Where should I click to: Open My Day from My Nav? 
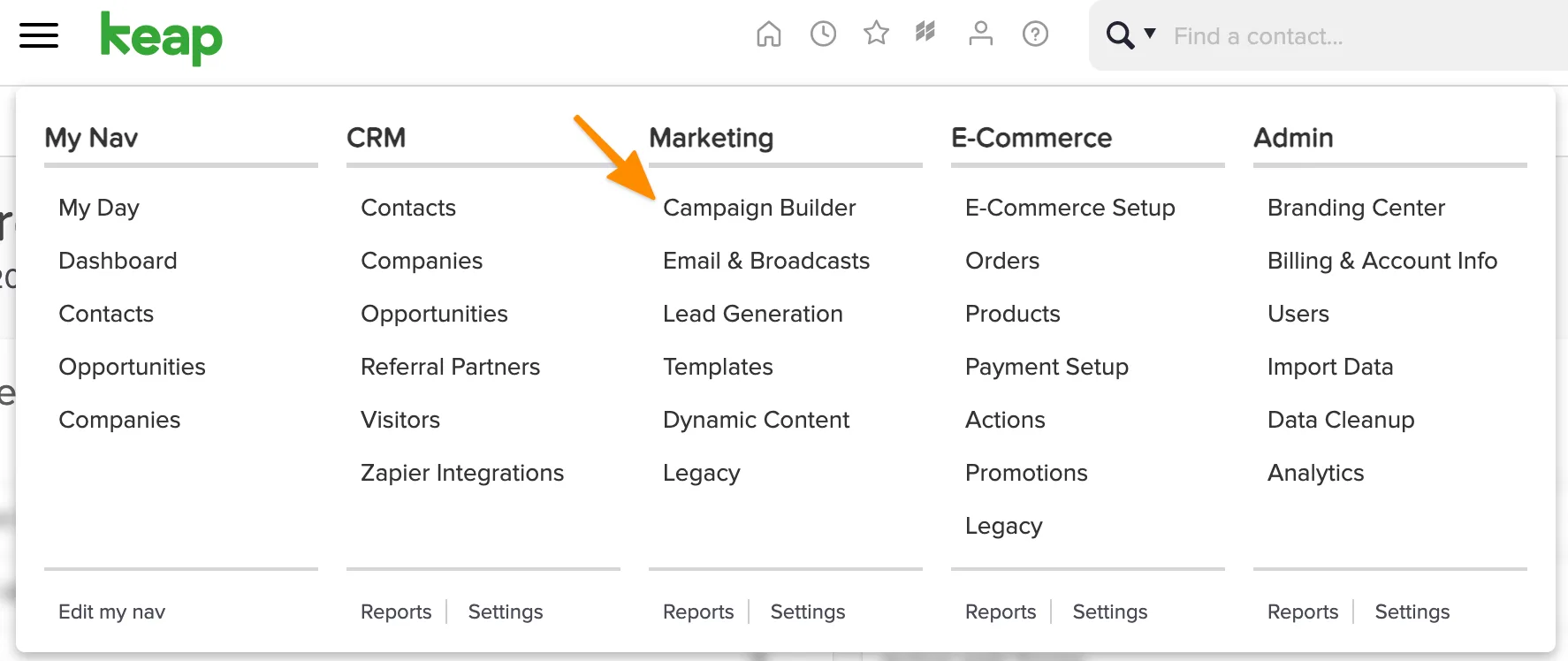click(x=99, y=209)
